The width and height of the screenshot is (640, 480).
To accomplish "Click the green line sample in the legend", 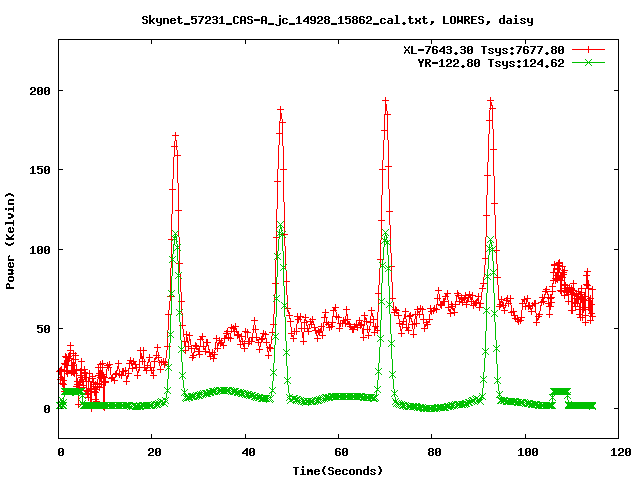I will point(588,62).
